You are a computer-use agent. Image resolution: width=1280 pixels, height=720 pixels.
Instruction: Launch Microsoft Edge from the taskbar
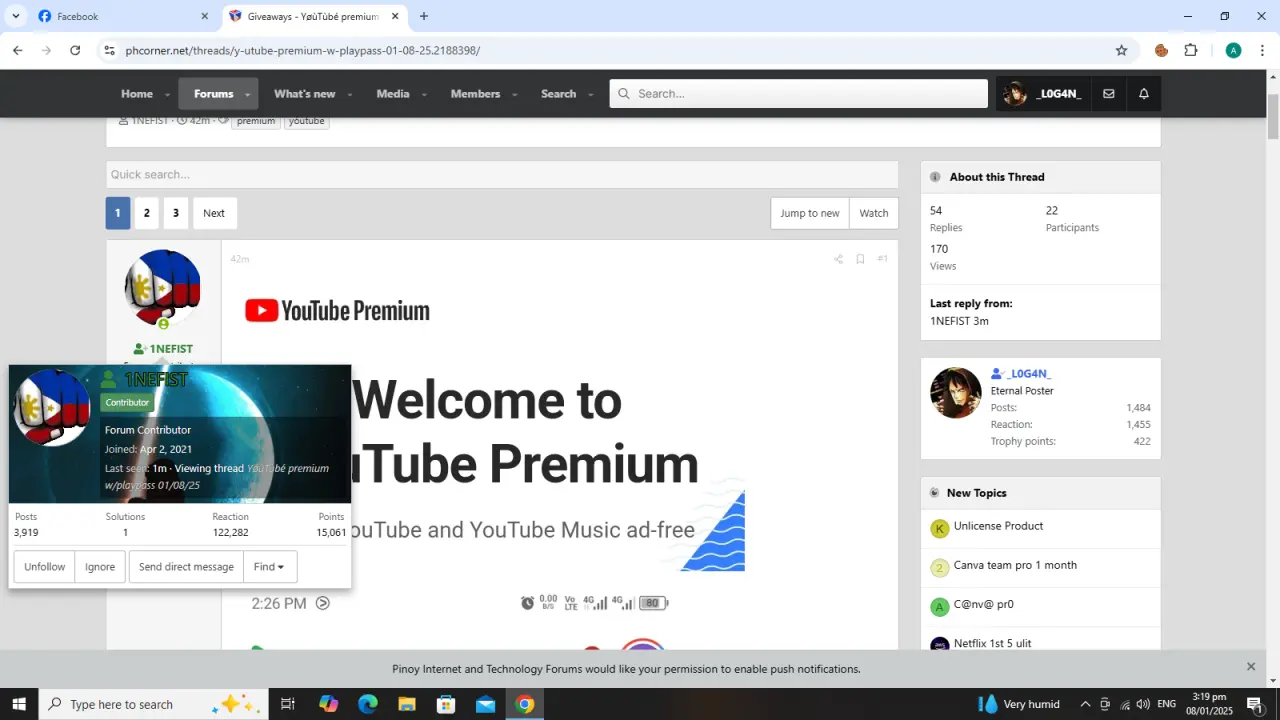[x=368, y=704]
